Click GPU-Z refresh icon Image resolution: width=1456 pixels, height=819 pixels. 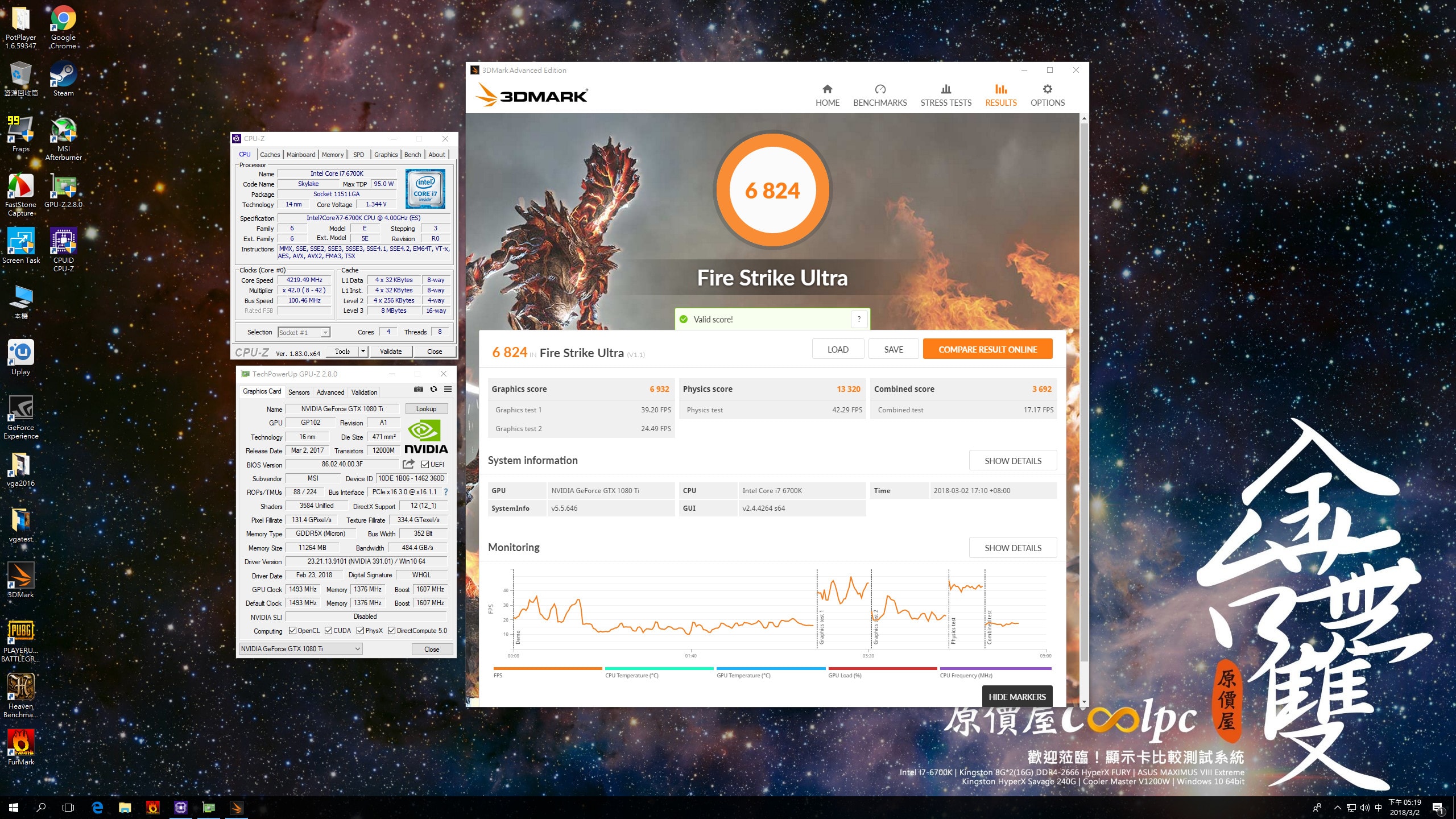coord(433,389)
